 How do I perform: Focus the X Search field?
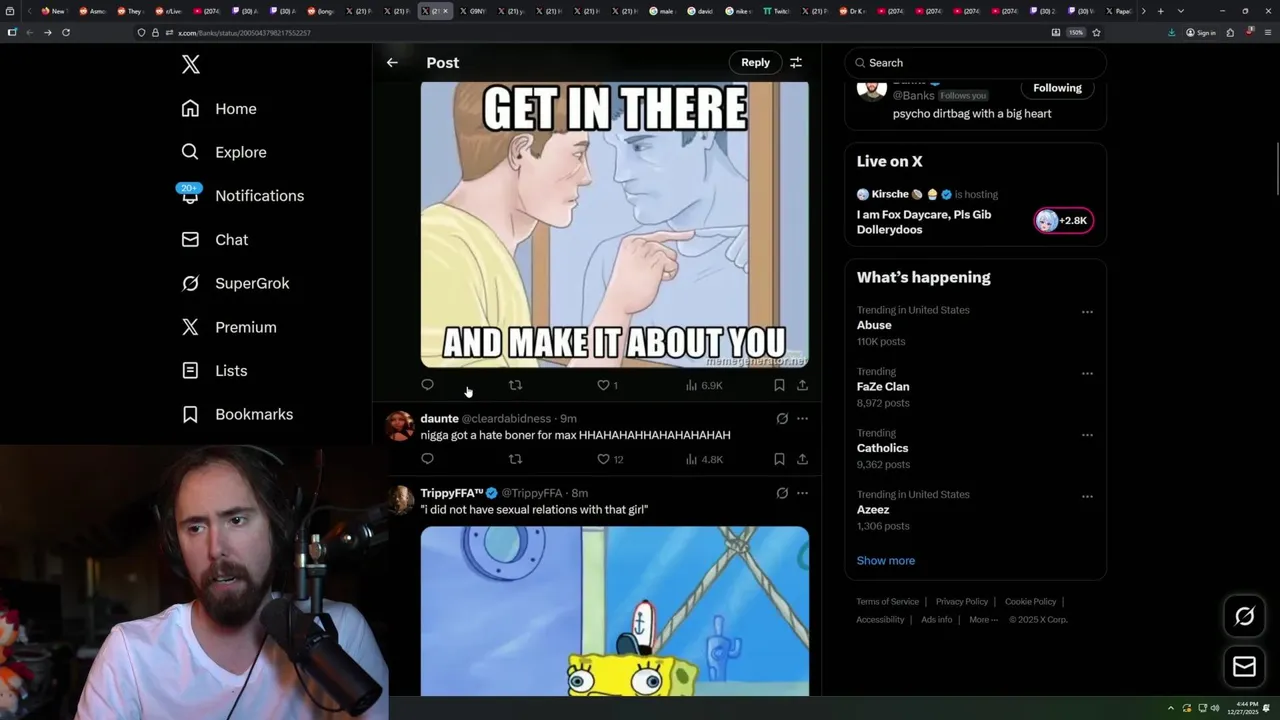975,63
